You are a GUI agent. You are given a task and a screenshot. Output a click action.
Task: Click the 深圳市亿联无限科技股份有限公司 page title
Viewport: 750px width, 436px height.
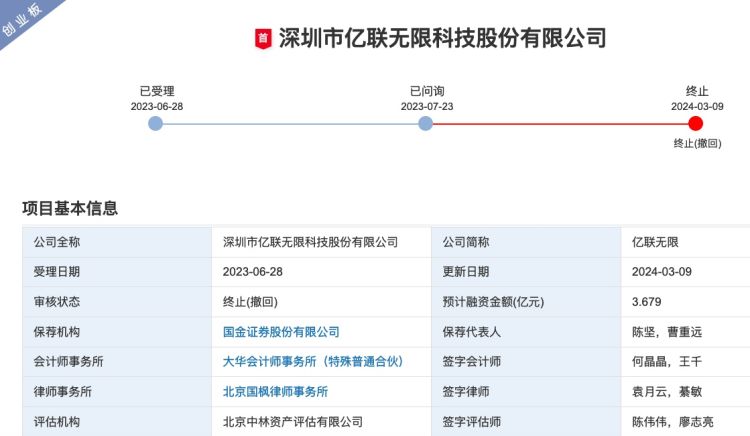442,39
